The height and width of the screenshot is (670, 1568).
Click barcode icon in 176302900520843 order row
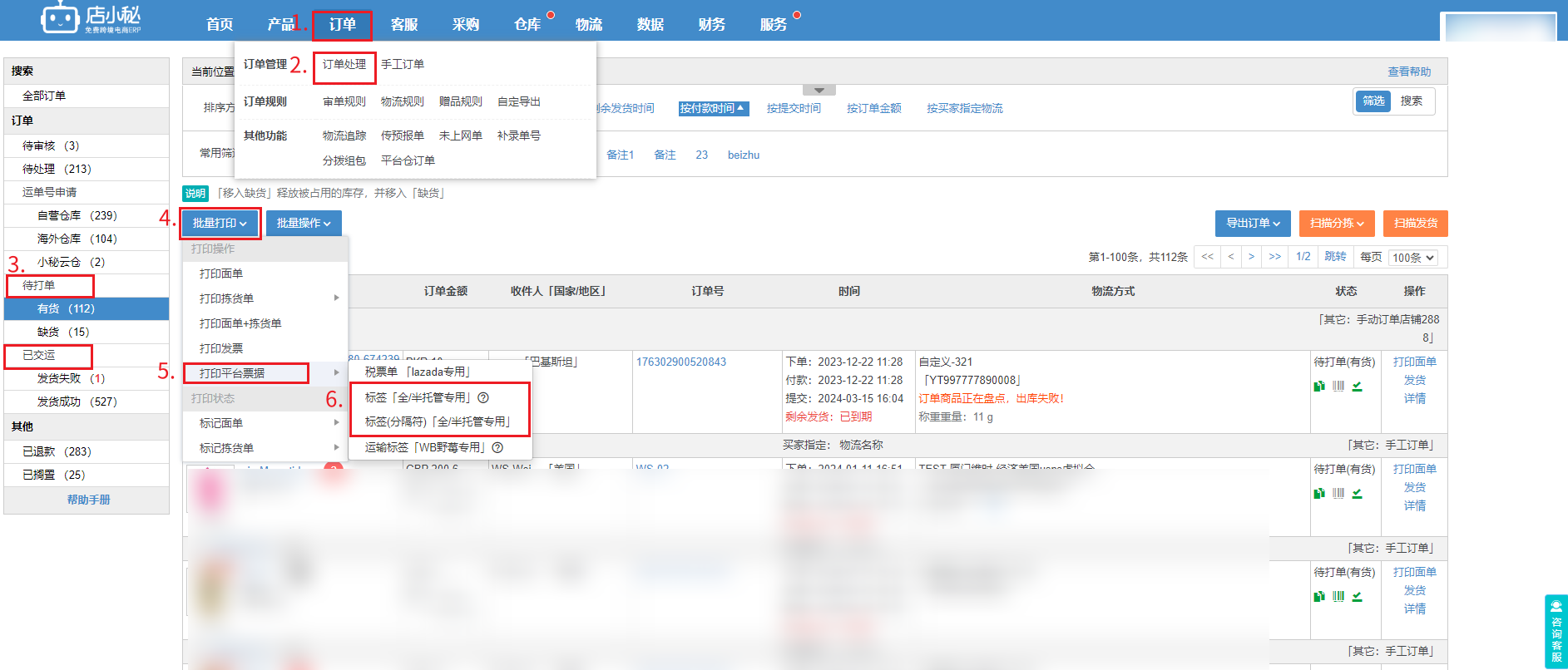click(1338, 386)
